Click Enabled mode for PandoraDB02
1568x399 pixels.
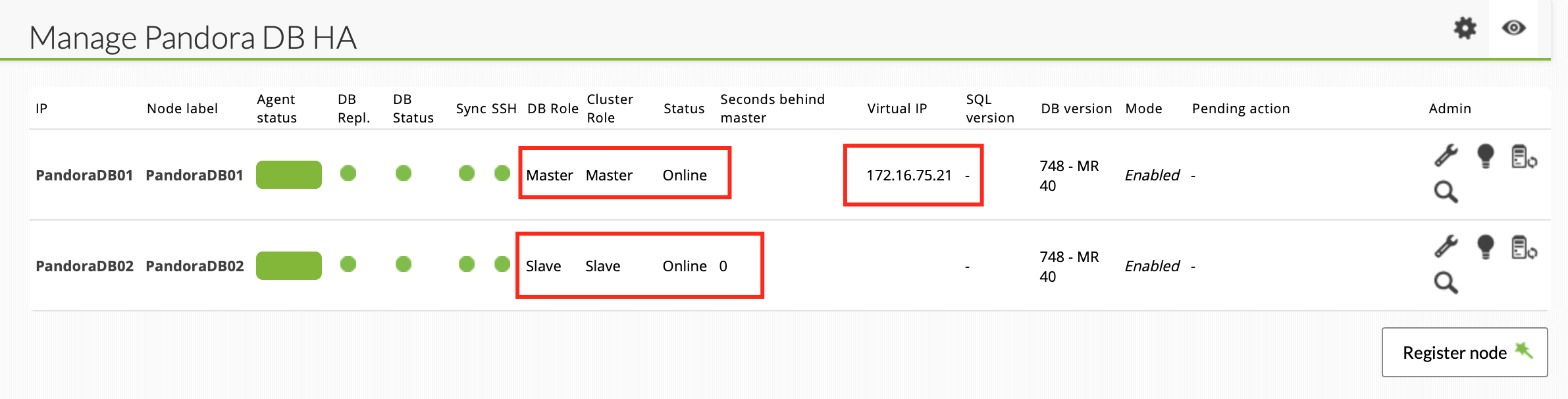pos(1152,266)
